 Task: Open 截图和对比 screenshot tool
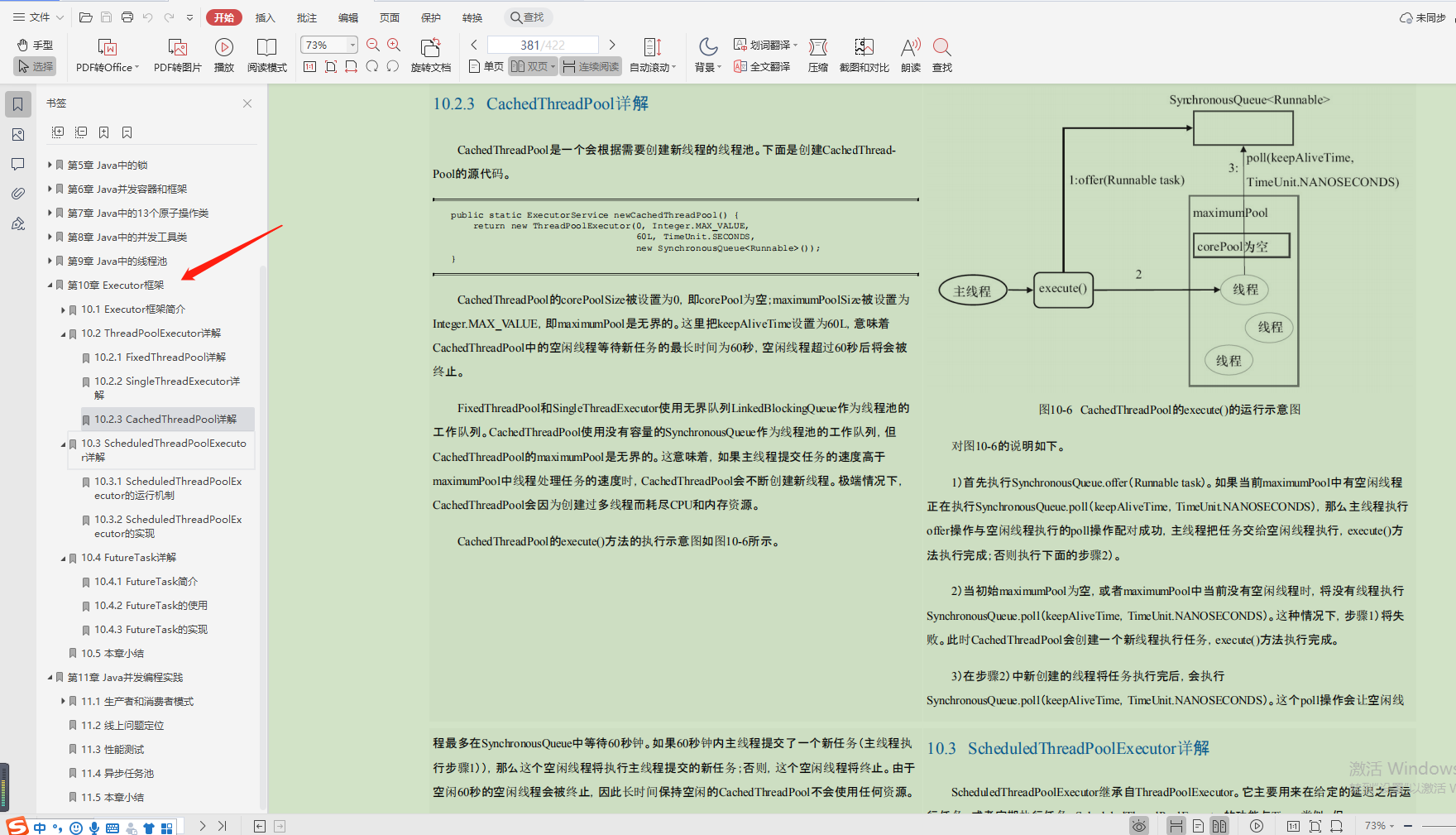pos(864,55)
